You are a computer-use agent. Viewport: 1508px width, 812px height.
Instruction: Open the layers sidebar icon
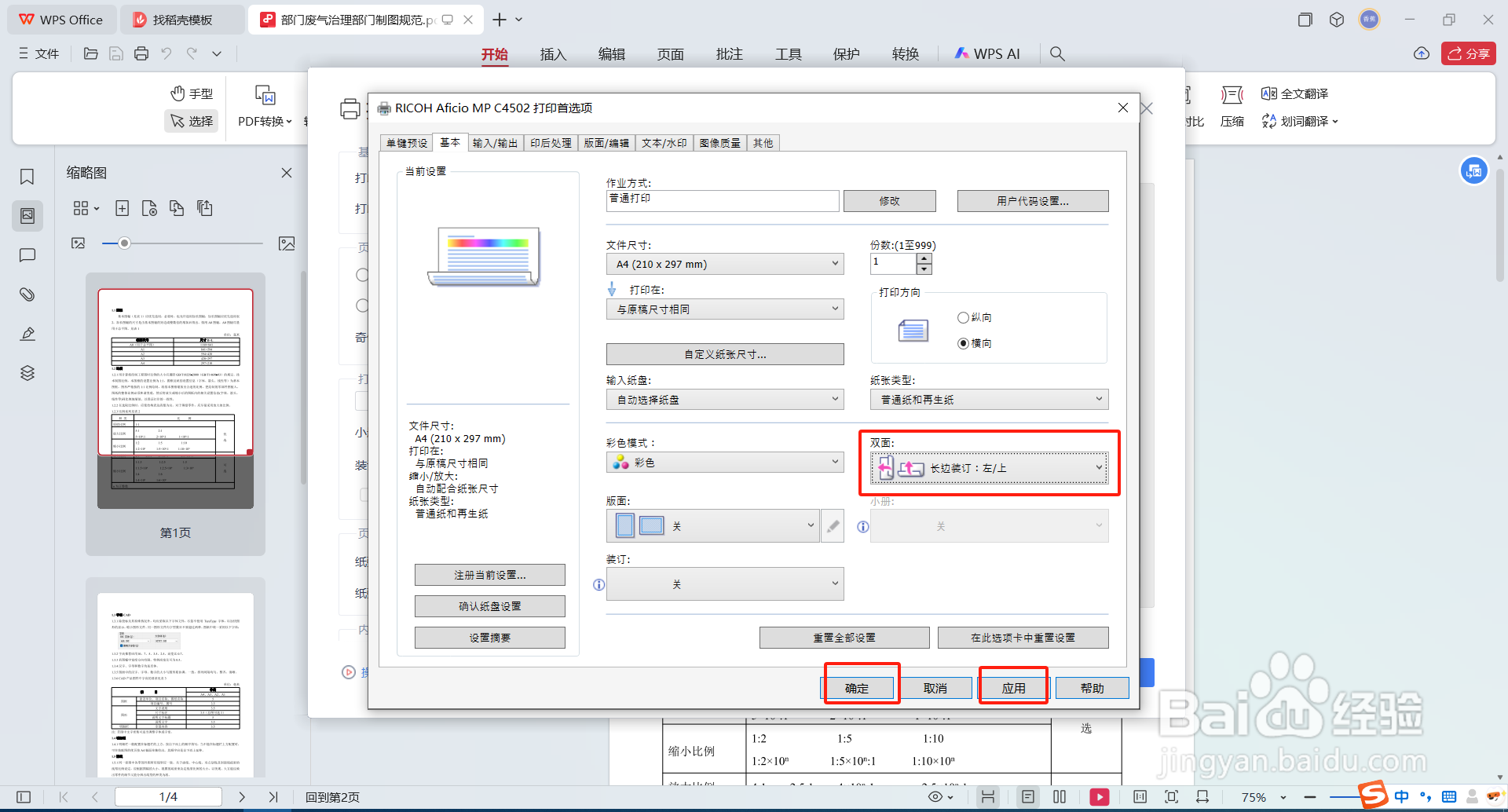(x=27, y=373)
